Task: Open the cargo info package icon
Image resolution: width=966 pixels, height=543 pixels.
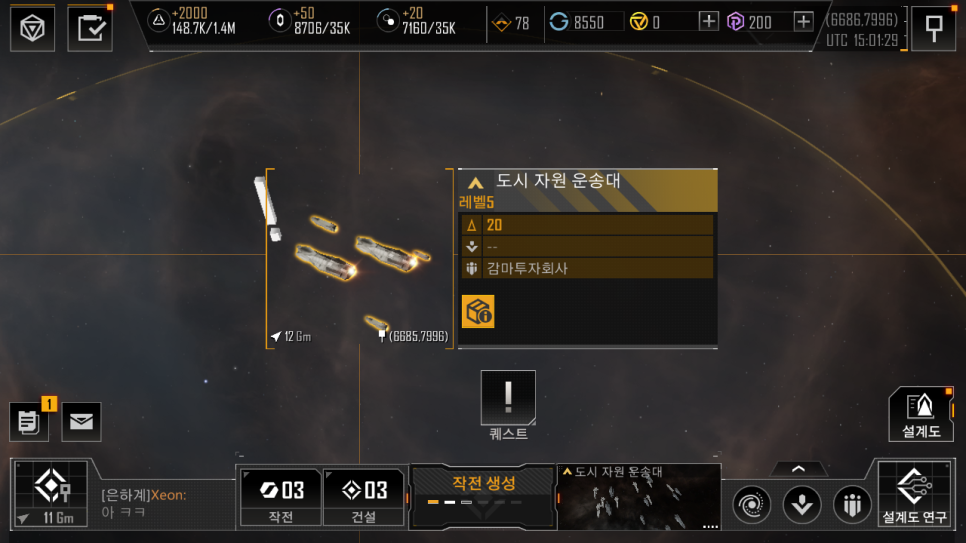Action: 478,311
